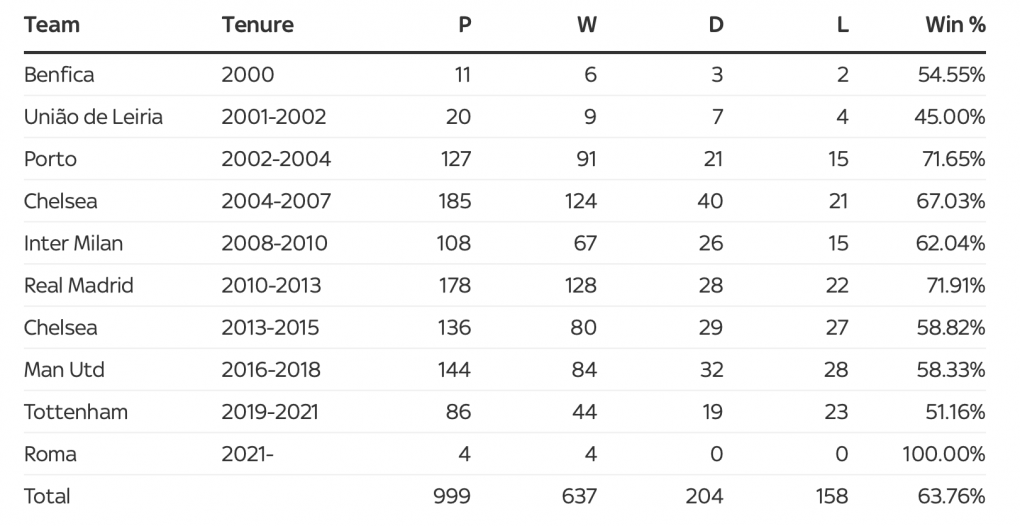Click Roma's 100.00% win percentage
Screen dimensions: 1020x526
pos(944,454)
